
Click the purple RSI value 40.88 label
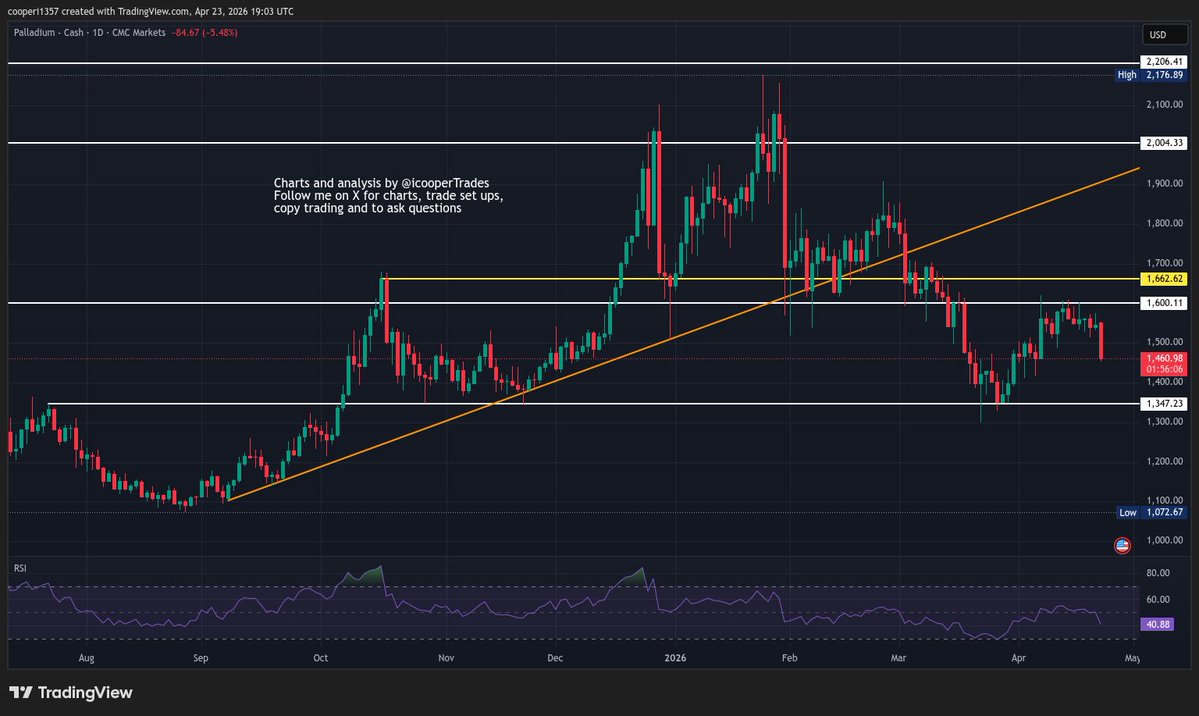point(1160,623)
